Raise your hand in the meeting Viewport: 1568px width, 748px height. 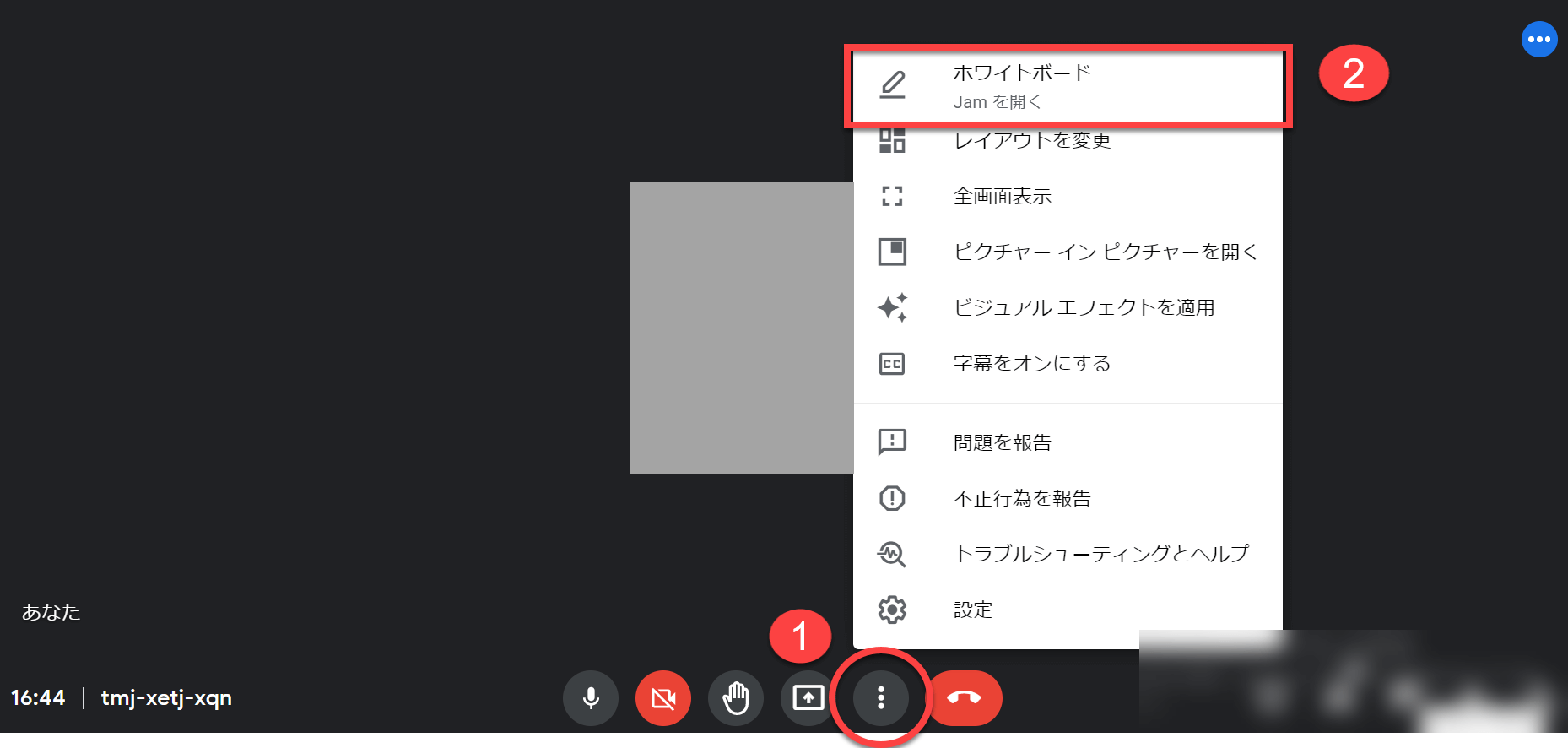[736, 698]
